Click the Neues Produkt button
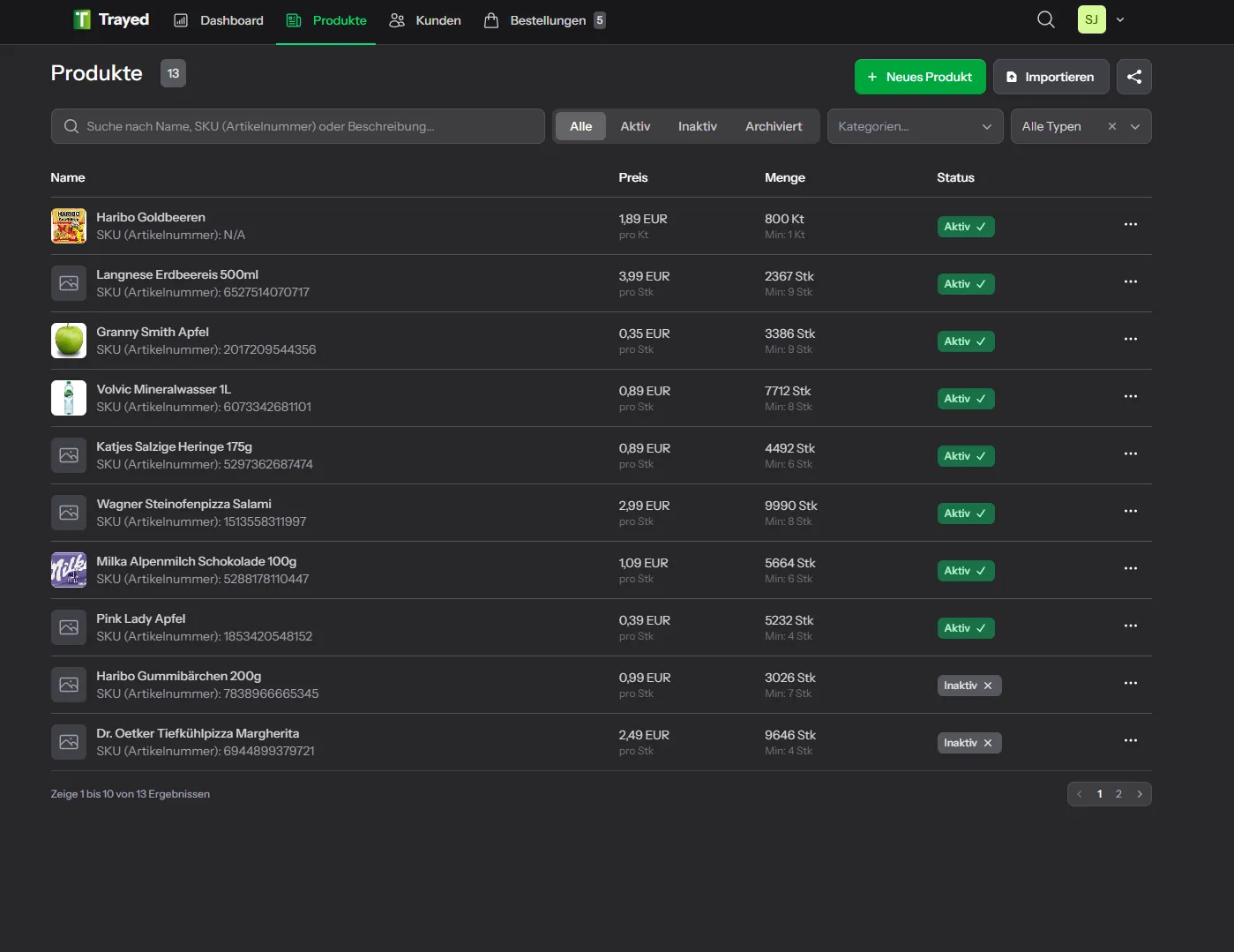The width and height of the screenshot is (1234, 952). [x=920, y=77]
